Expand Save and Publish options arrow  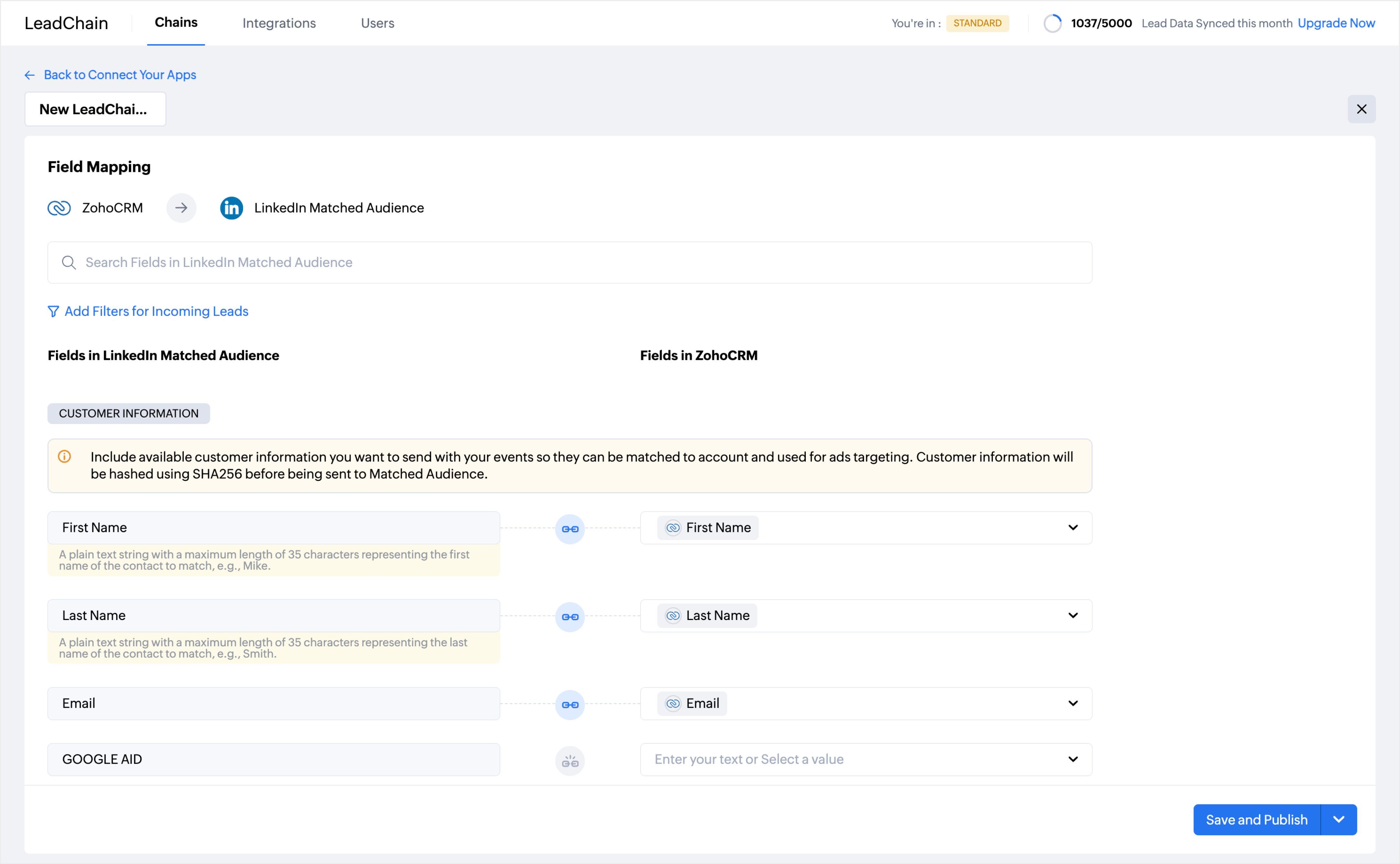[x=1338, y=820]
